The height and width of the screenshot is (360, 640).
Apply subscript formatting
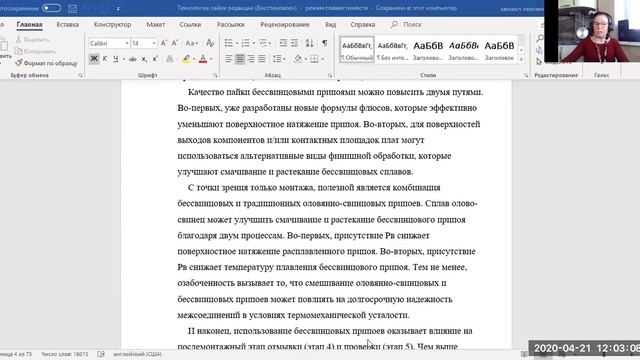(144, 59)
